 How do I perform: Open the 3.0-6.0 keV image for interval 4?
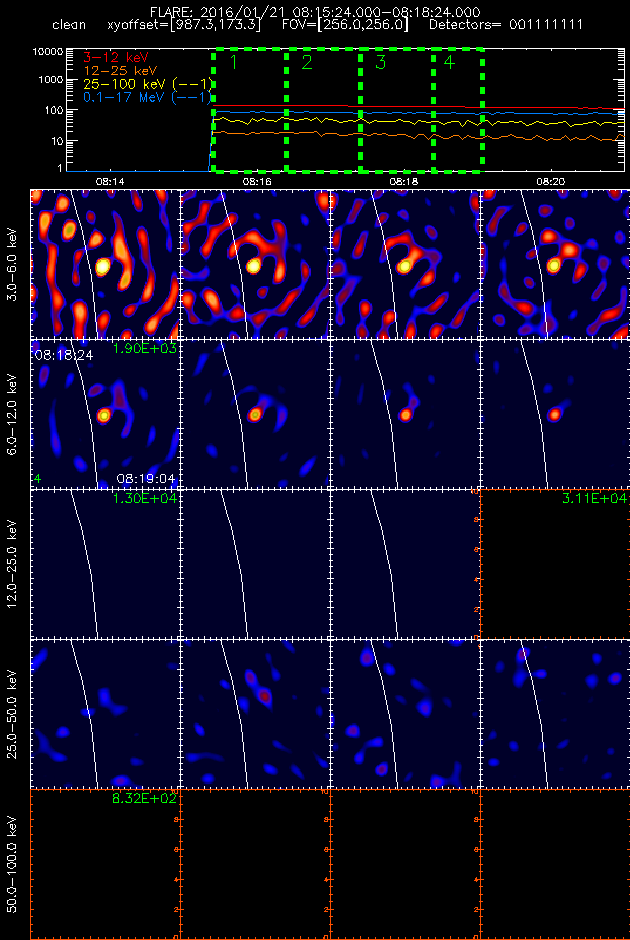coord(555,264)
